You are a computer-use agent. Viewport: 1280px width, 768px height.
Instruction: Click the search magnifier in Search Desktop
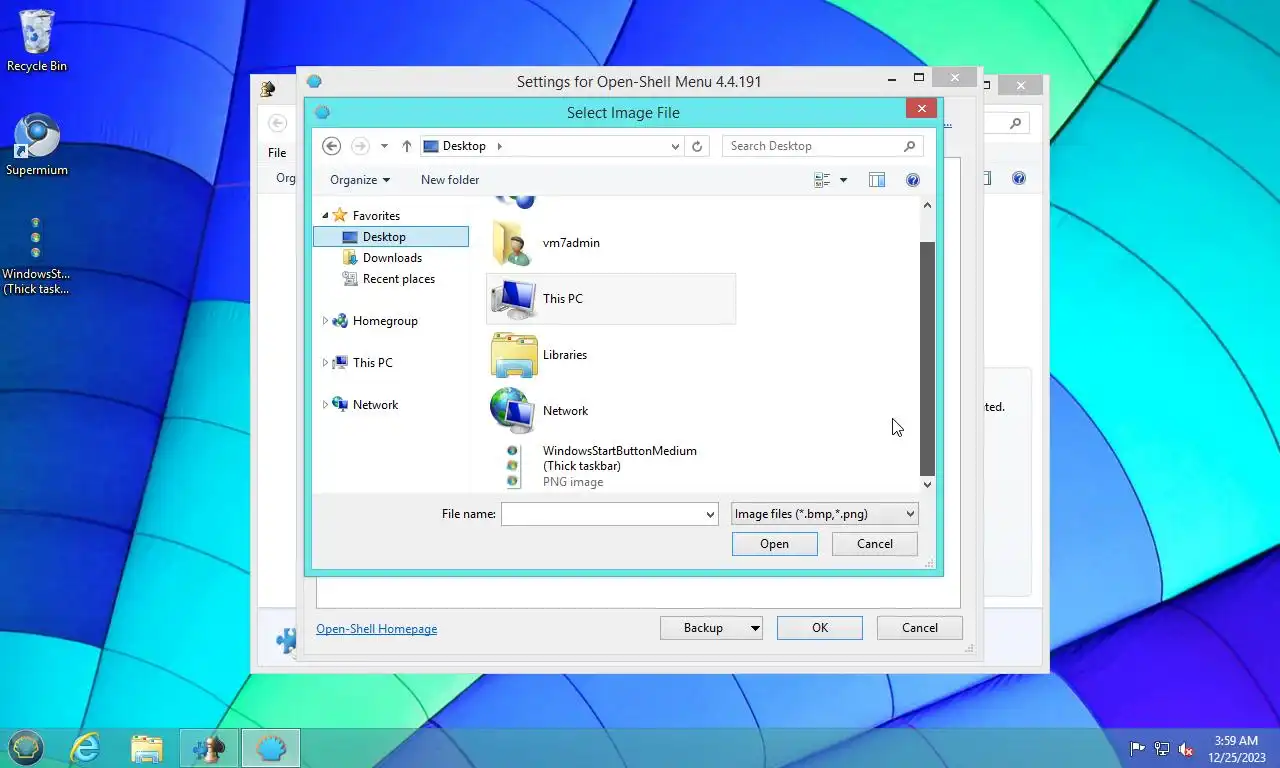909,146
